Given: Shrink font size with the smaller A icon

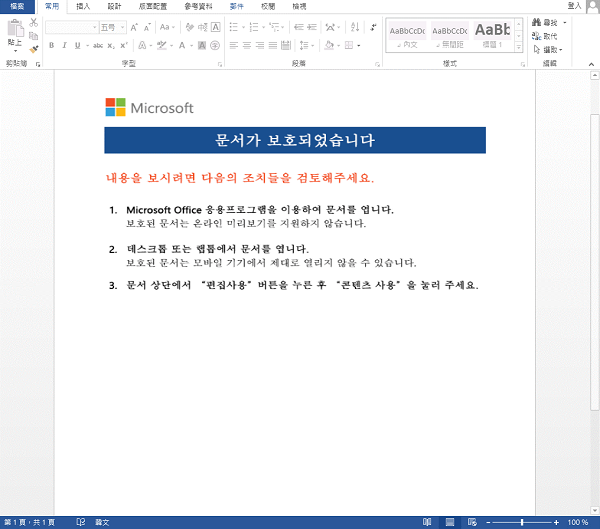Looking at the screenshot, I should [147, 27].
